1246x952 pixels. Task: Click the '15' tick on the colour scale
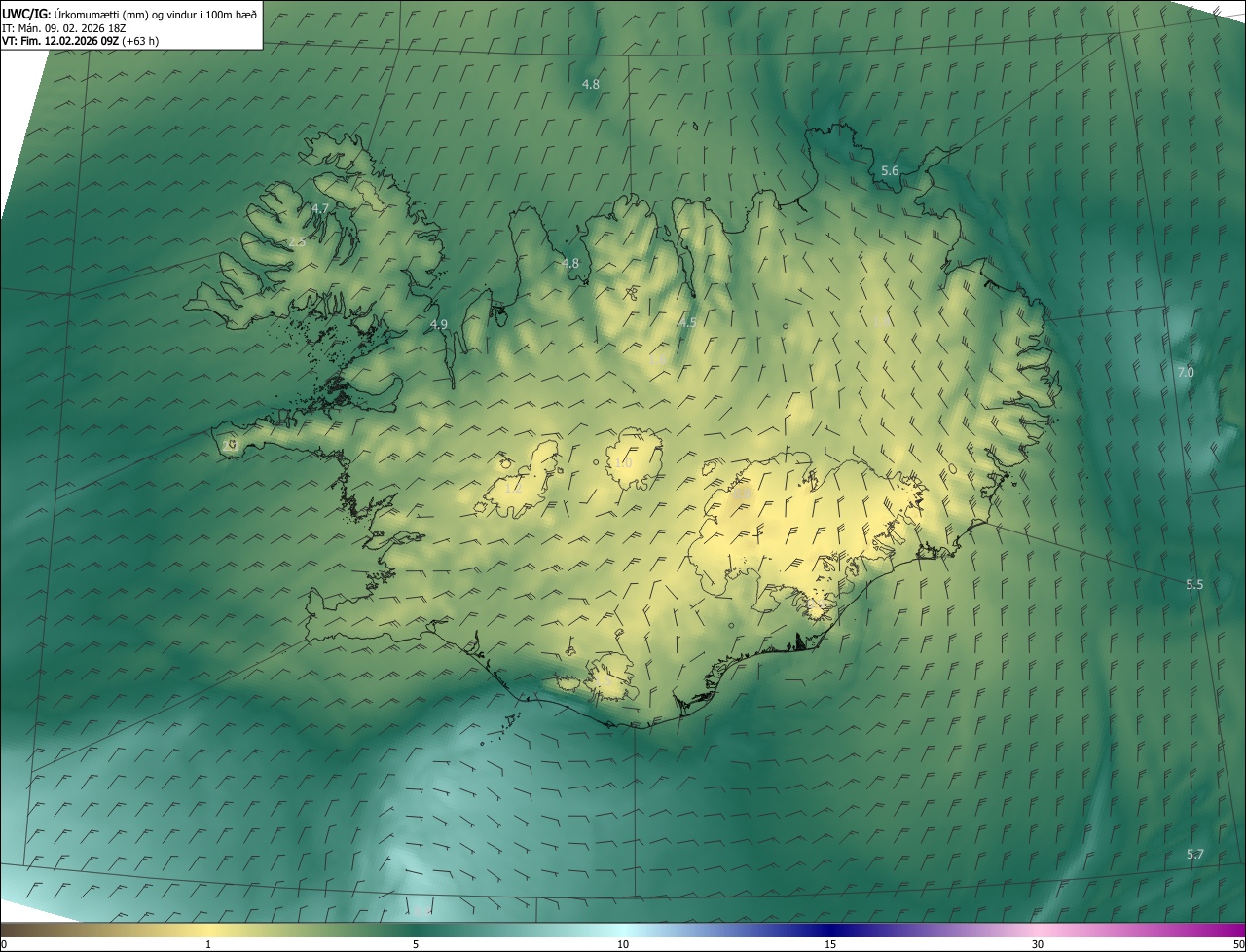tap(830, 944)
